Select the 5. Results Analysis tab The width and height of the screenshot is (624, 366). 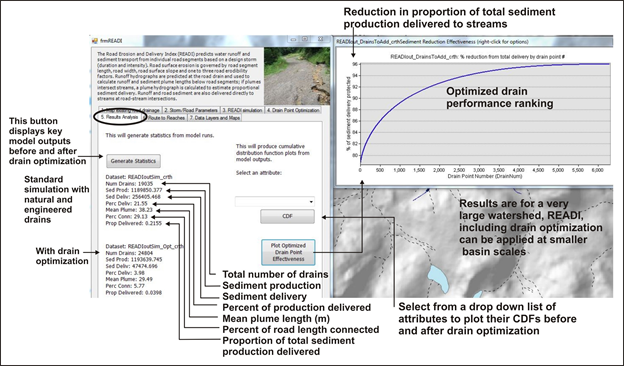(119, 117)
